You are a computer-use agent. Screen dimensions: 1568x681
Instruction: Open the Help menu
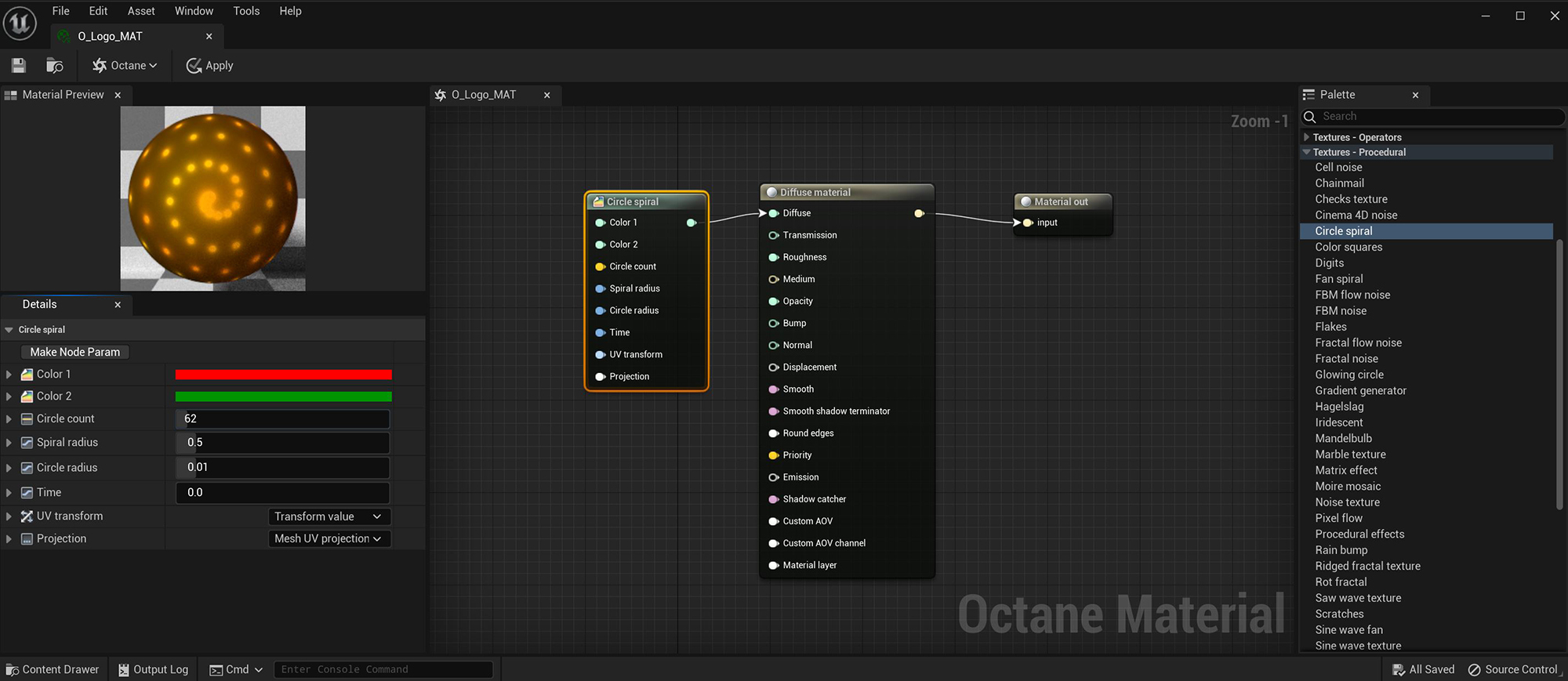tap(290, 11)
